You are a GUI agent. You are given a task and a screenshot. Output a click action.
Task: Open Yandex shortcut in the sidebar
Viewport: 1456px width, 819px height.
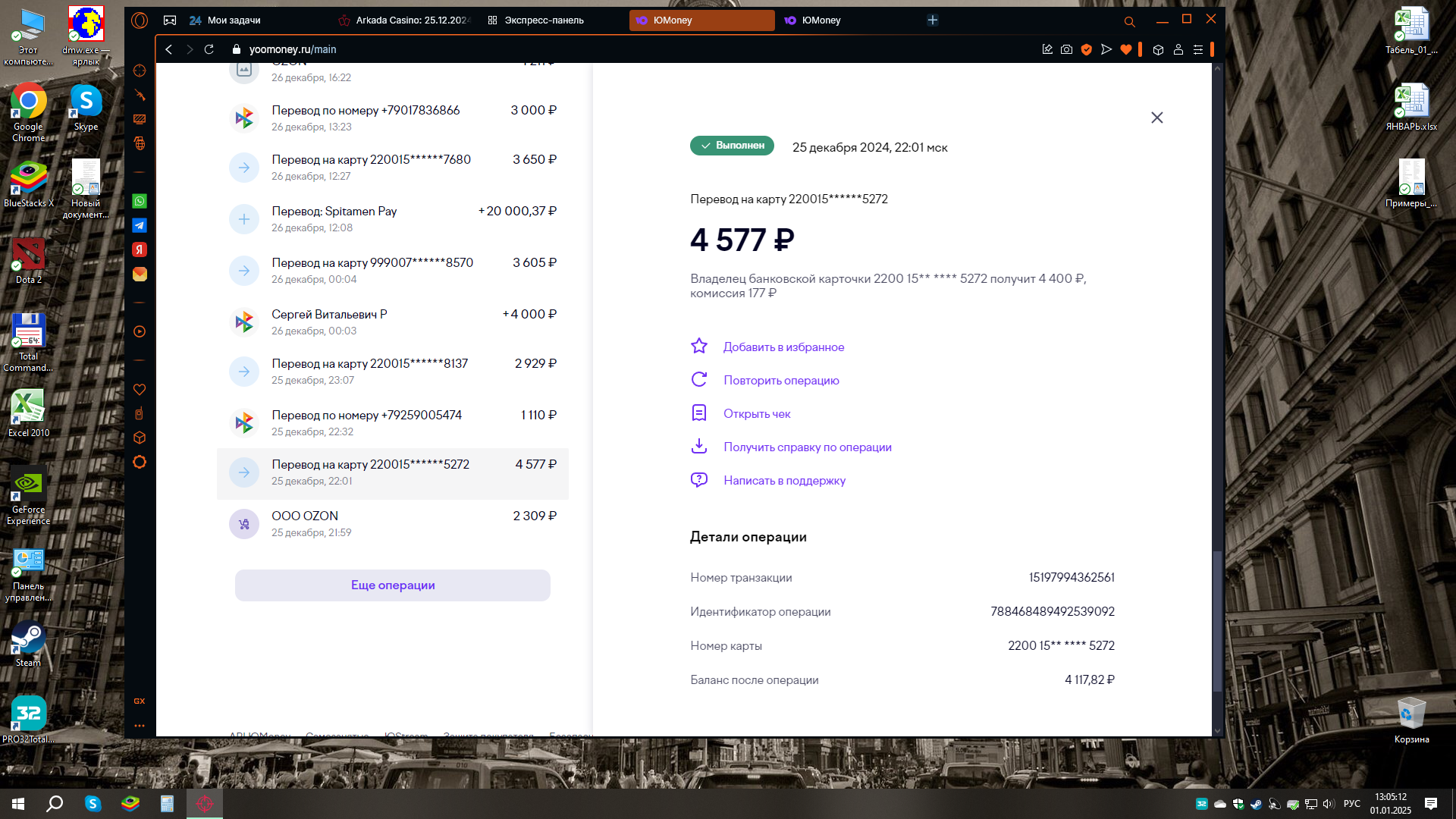click(x=140, y=249)
